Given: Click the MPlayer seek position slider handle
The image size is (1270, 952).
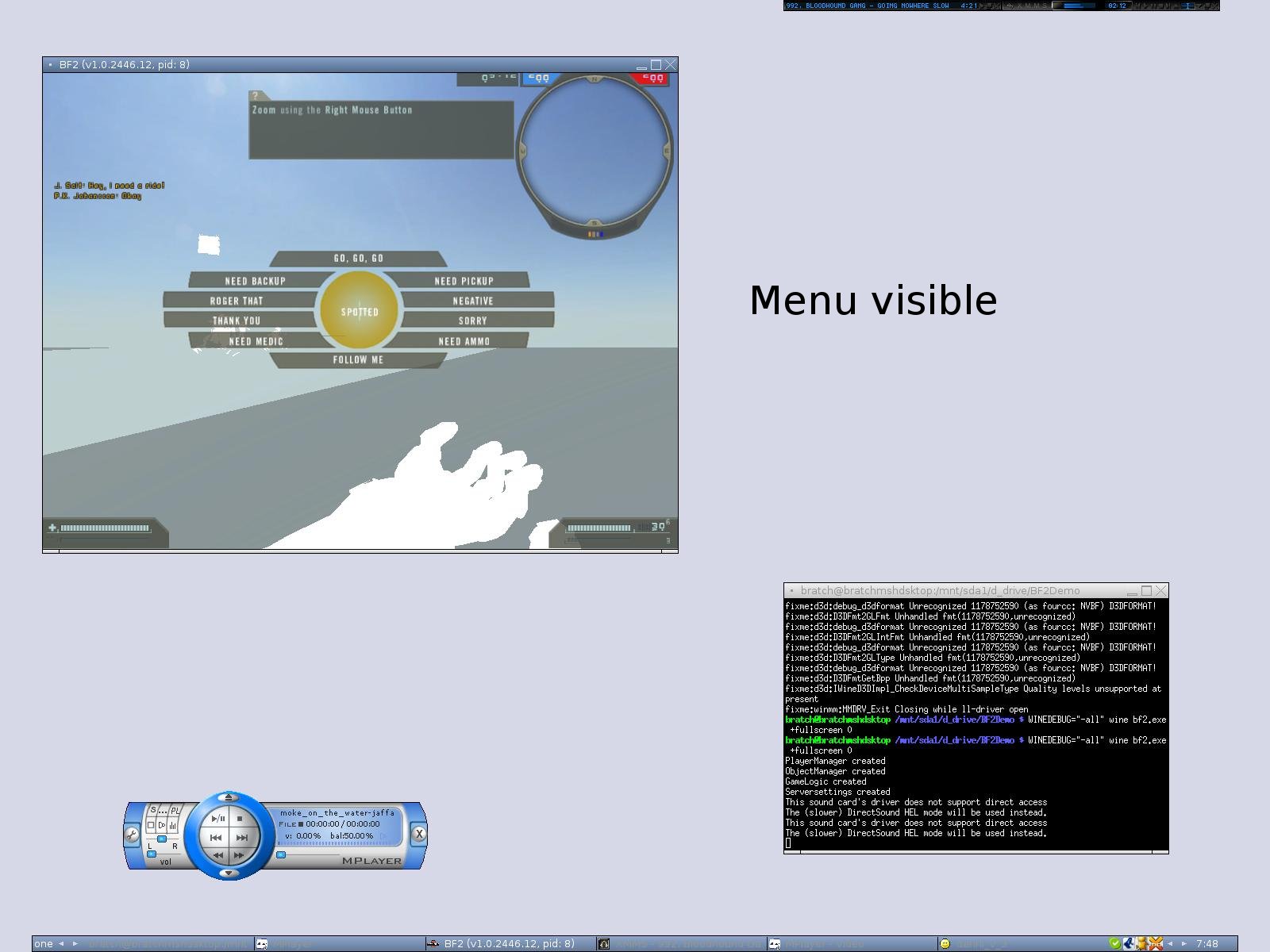Looking at the screenshot, I should 281,854.
